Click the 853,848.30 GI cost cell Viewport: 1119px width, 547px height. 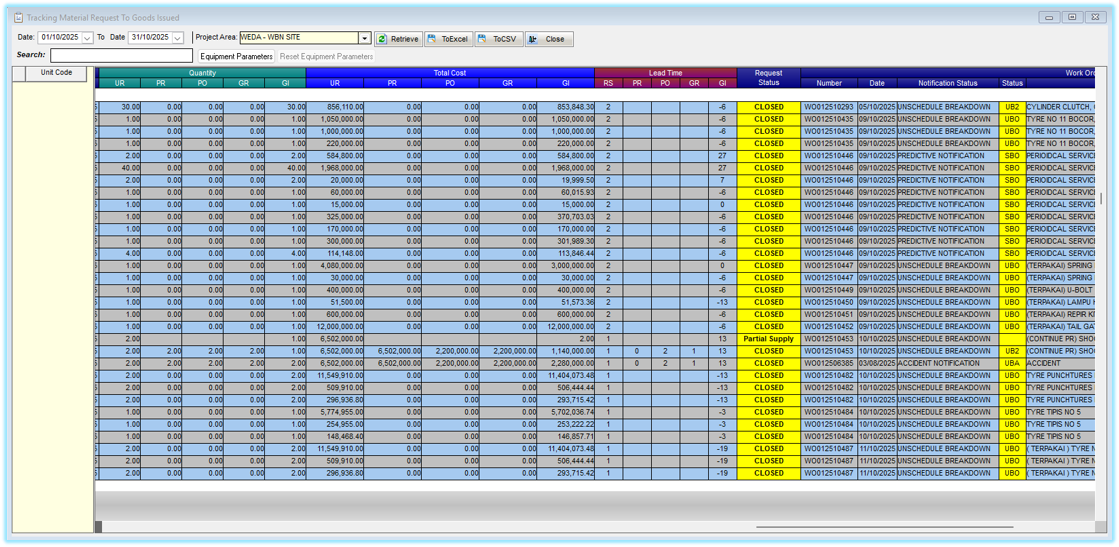(x=566, y=106)
